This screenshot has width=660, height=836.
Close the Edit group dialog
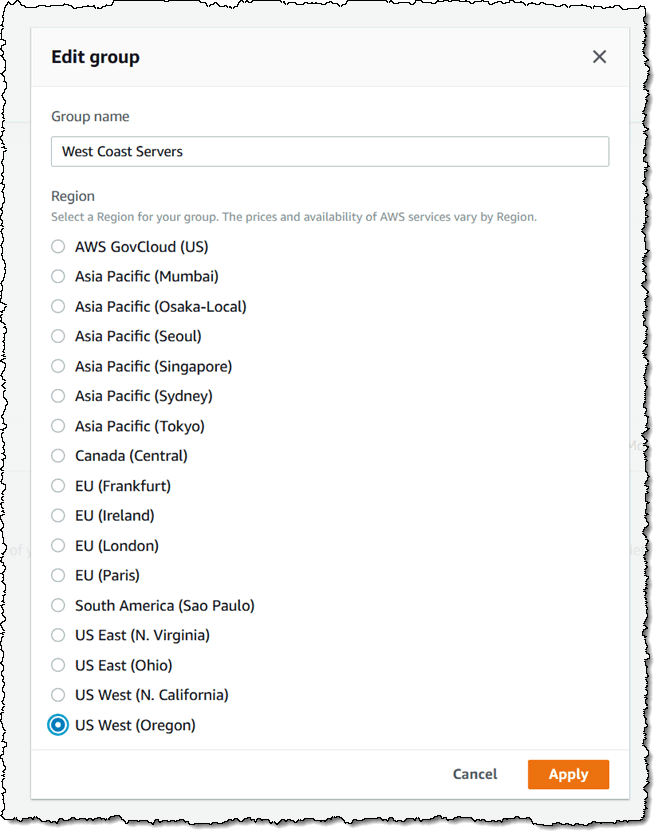[599, 57]
